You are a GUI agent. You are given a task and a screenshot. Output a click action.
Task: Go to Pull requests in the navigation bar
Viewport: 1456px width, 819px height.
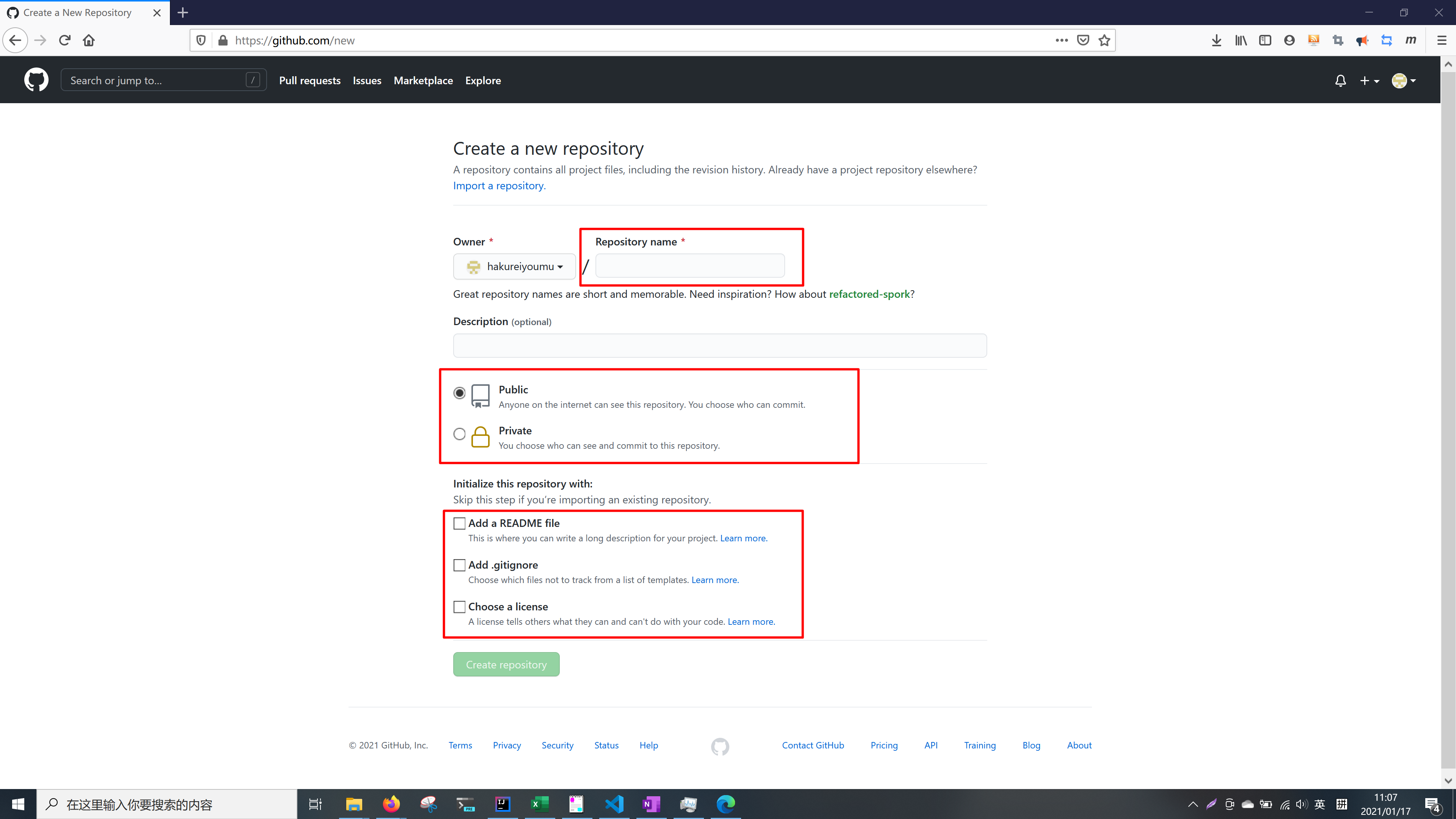tap(310, 80)
